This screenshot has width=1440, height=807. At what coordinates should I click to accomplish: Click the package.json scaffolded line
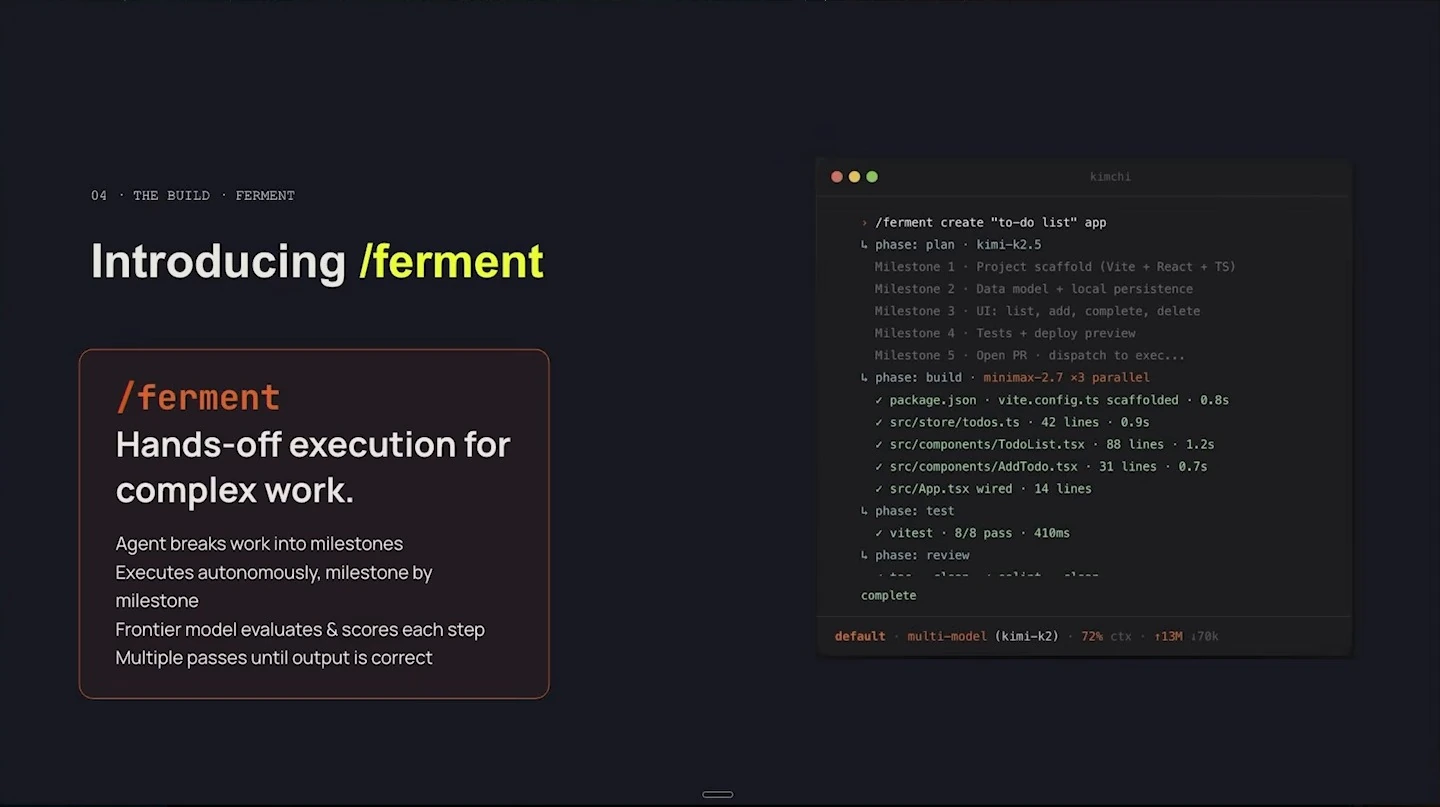1051,400
